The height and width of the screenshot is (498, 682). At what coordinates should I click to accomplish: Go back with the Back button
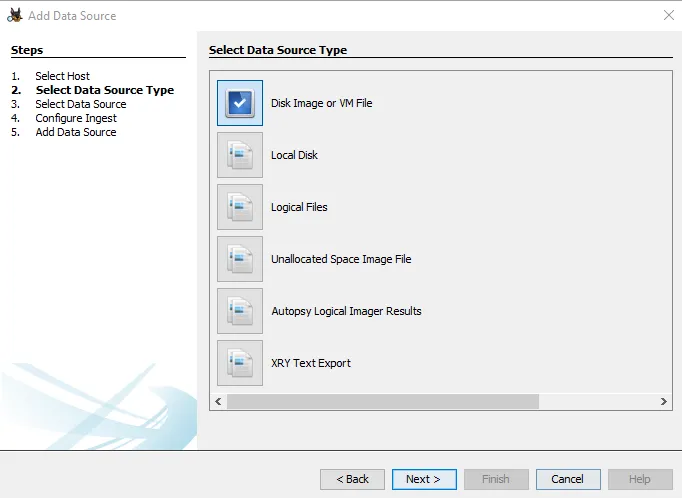coord(352,479)
